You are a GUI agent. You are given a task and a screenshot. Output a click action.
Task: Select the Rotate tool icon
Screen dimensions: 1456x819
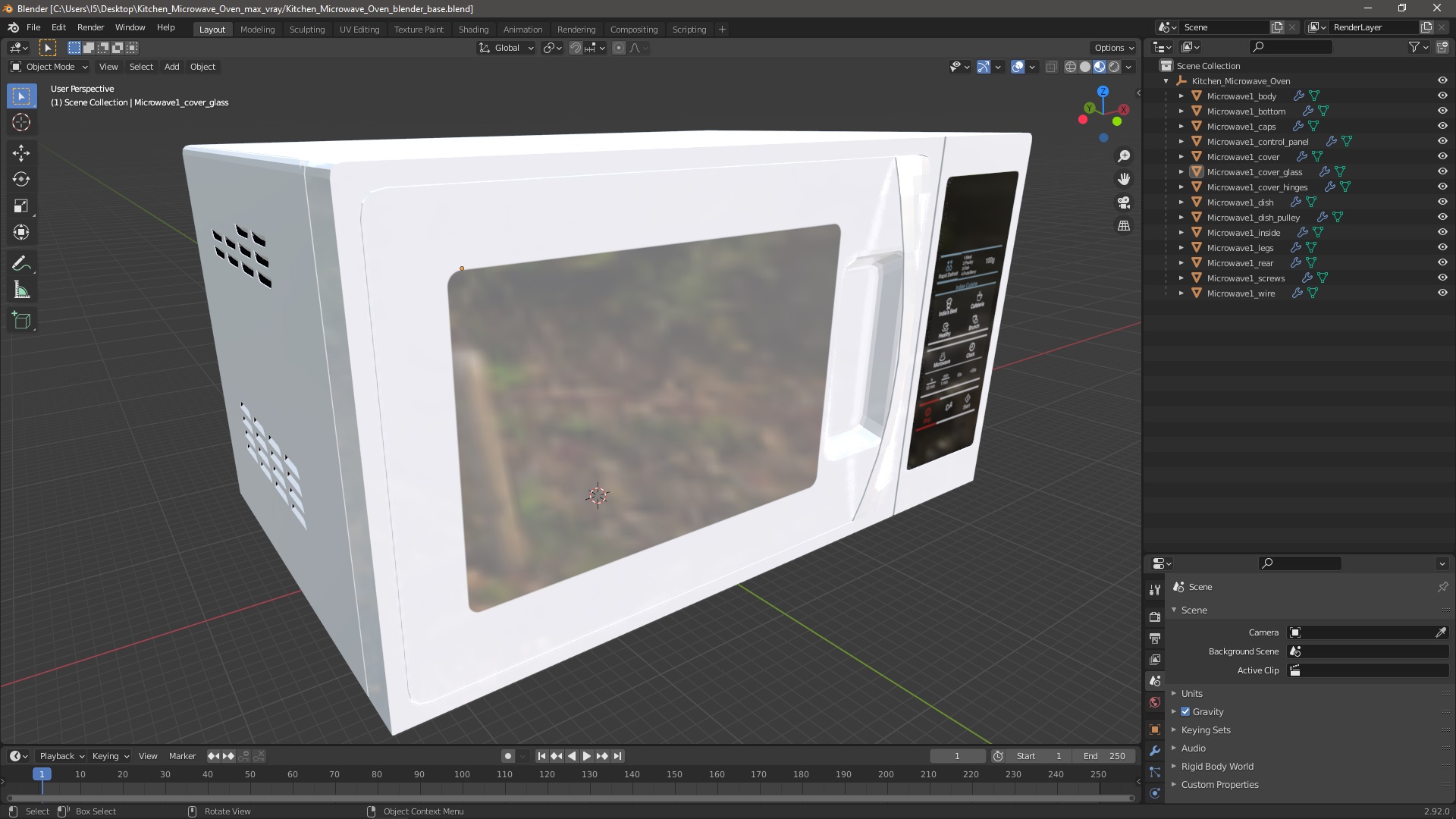click(x=22, y=178)
